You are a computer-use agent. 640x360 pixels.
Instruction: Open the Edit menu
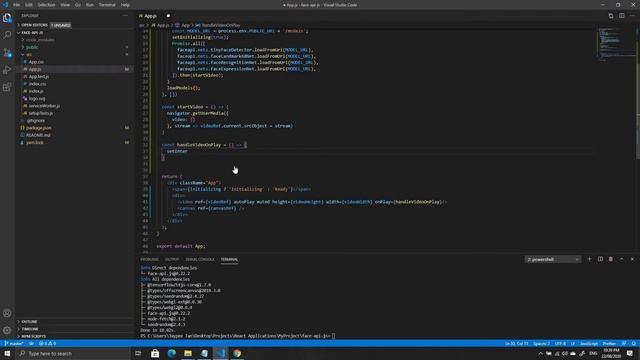point(29,5)
